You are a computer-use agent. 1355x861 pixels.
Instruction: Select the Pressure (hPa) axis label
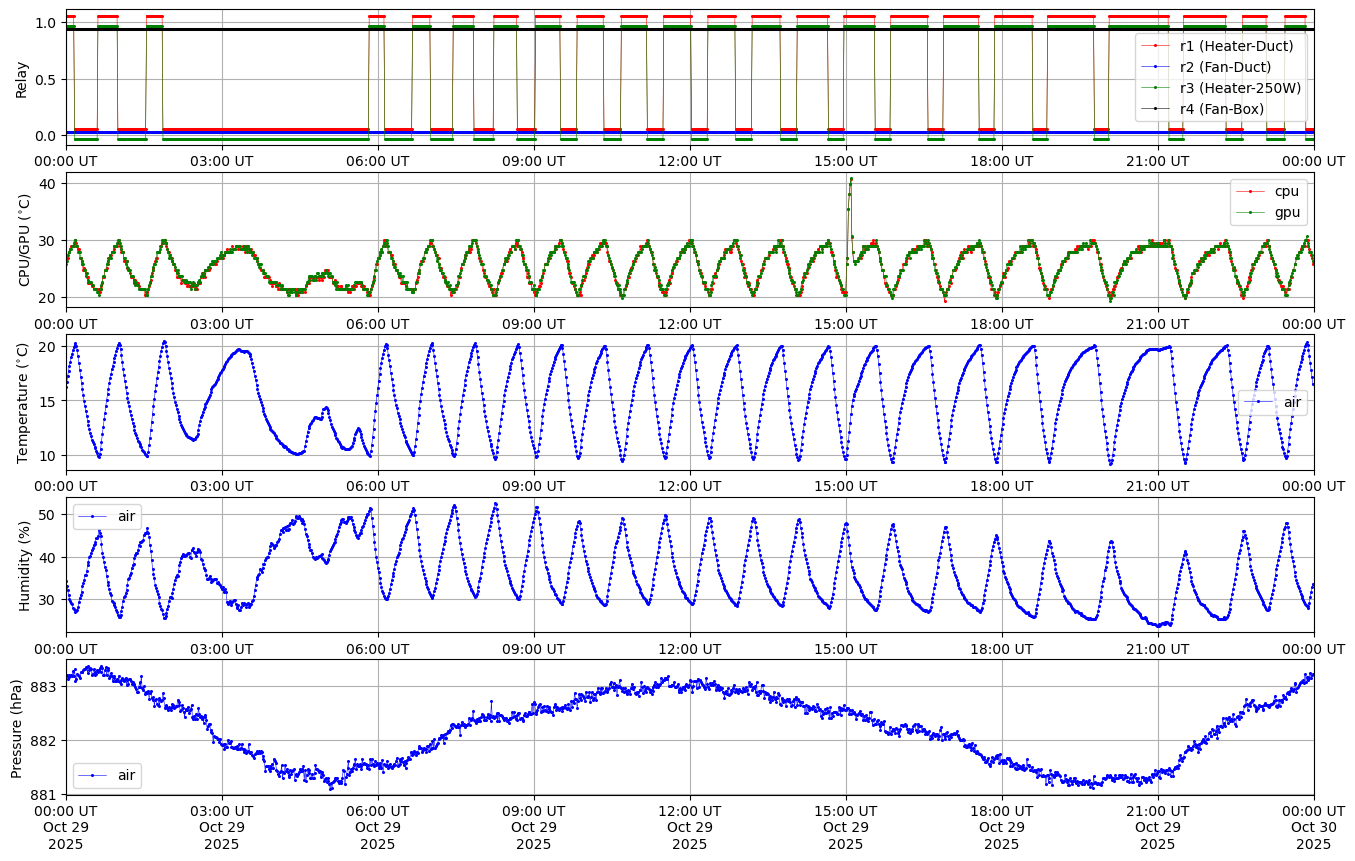(17, 727)
